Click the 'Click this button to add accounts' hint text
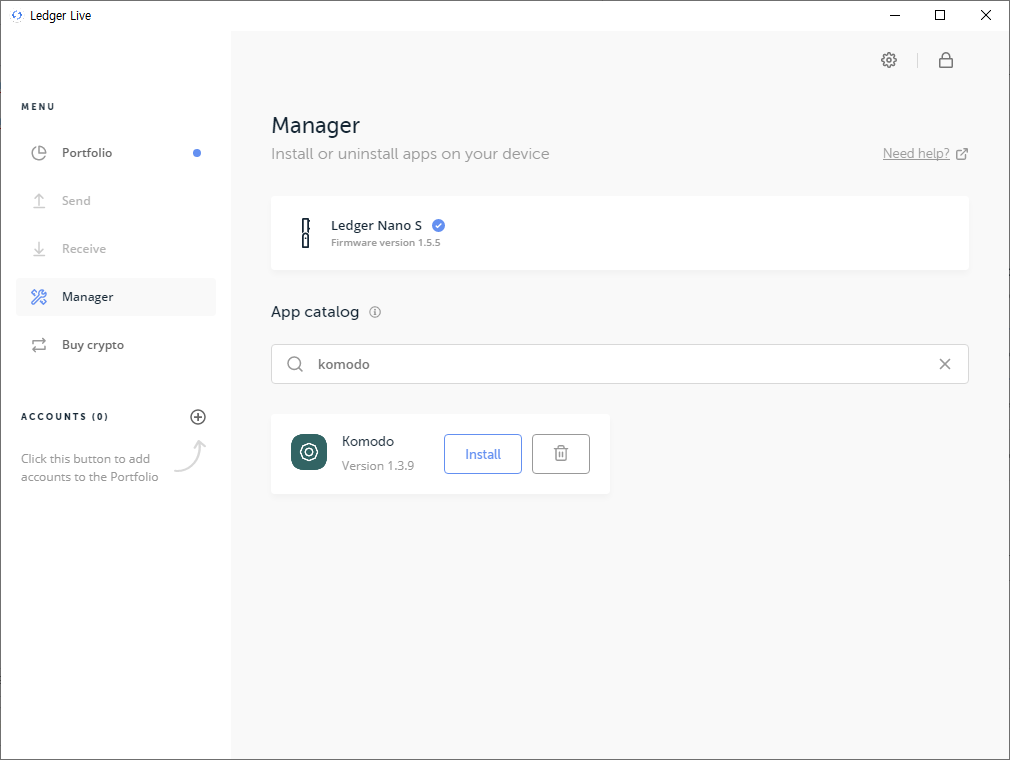The height and width of the screenshot is (760, 1010). tap(90, 468)
